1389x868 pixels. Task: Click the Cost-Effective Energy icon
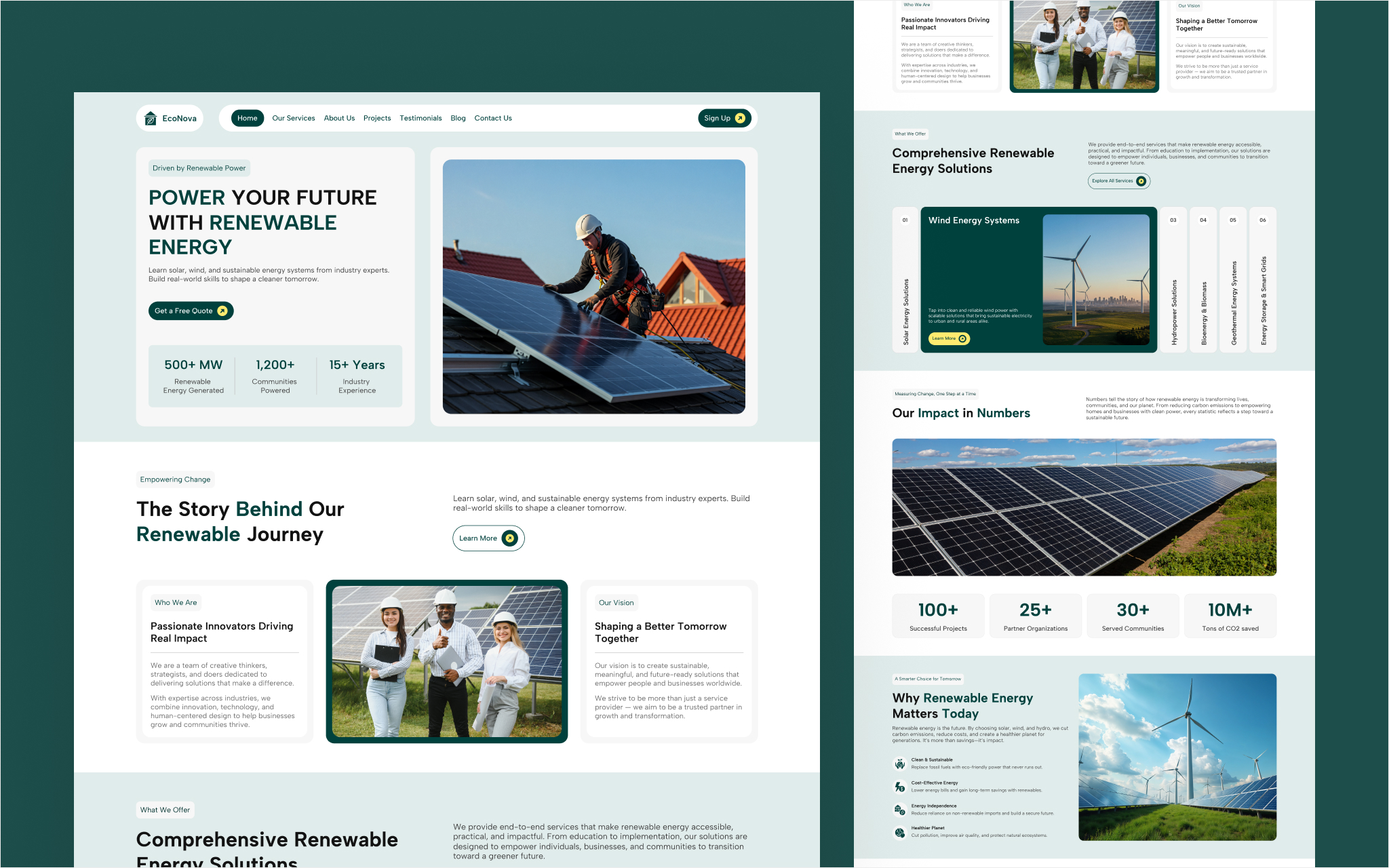pos(899,787)
